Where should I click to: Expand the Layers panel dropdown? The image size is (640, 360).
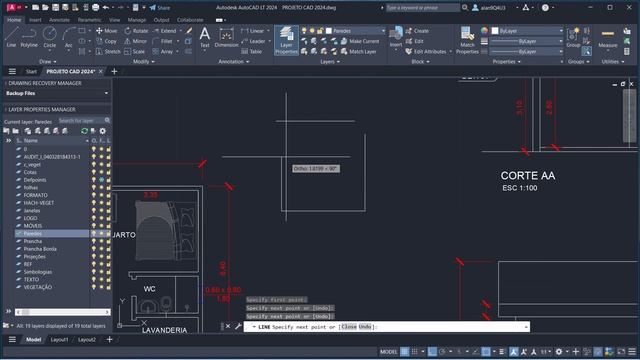(x=329, y=62)
